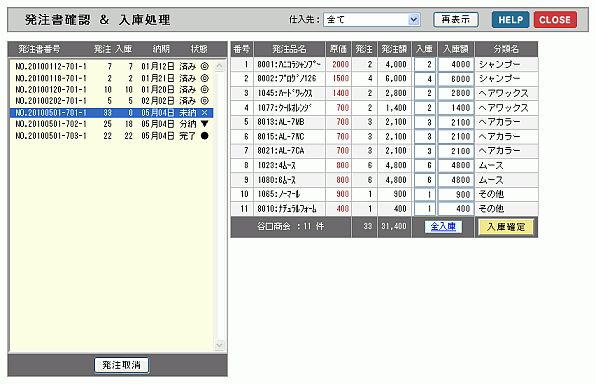
Task: Click 入庫 quantity field for 1077 row
Action: tap(425, 108)
